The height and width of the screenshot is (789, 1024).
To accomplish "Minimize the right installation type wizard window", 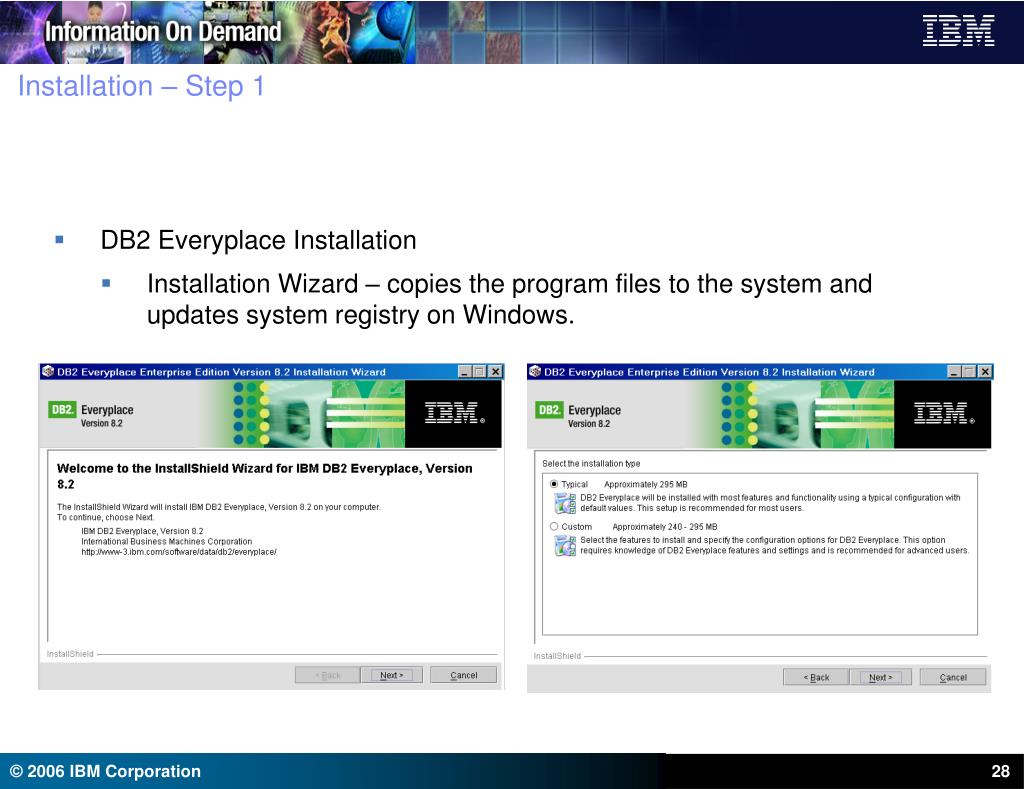I will click(x=954, y=372).
